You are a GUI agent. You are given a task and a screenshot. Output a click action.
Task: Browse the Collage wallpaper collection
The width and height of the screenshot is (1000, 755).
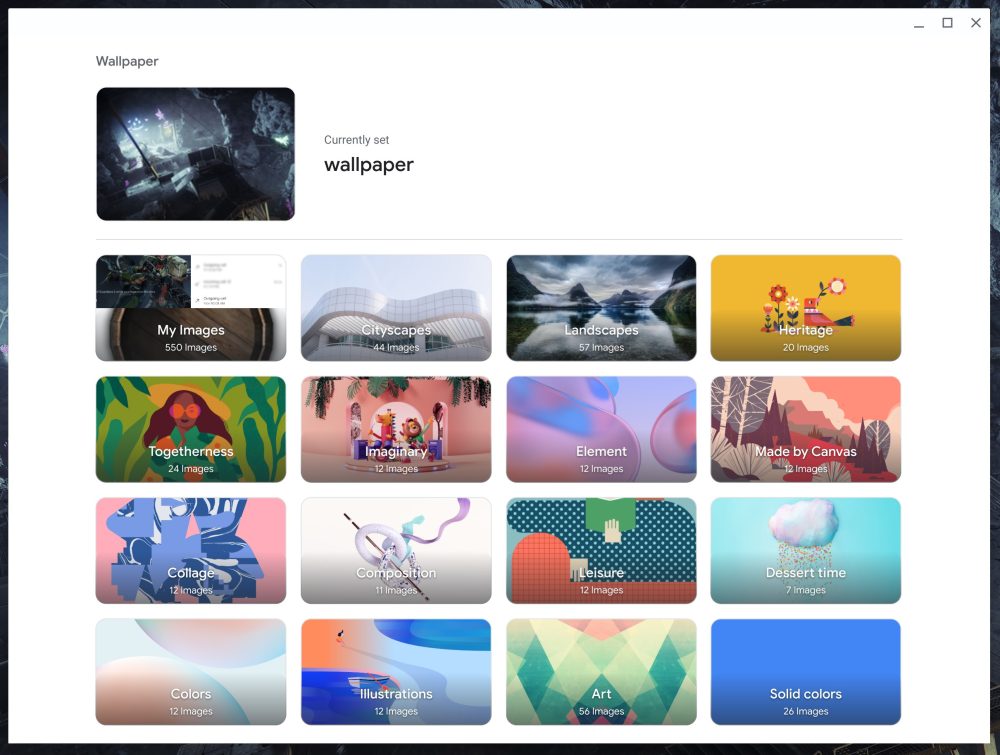pyautogui.click(x=191, y=551)
